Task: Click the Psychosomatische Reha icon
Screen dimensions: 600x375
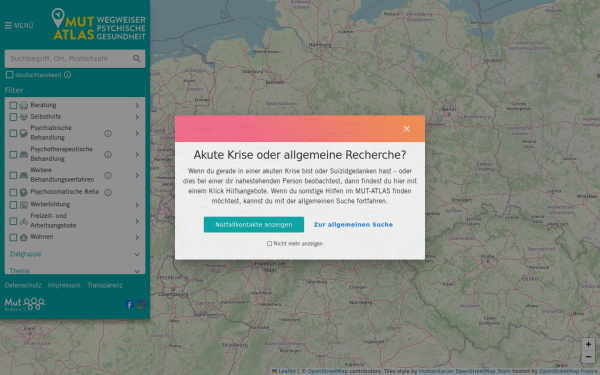Action: [24, 192]
